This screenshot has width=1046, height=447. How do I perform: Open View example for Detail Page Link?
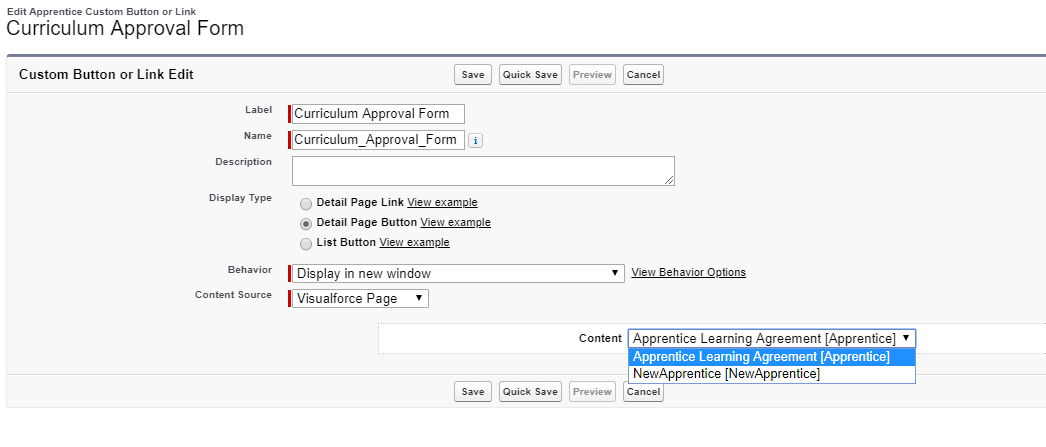[x=442, y=203]
